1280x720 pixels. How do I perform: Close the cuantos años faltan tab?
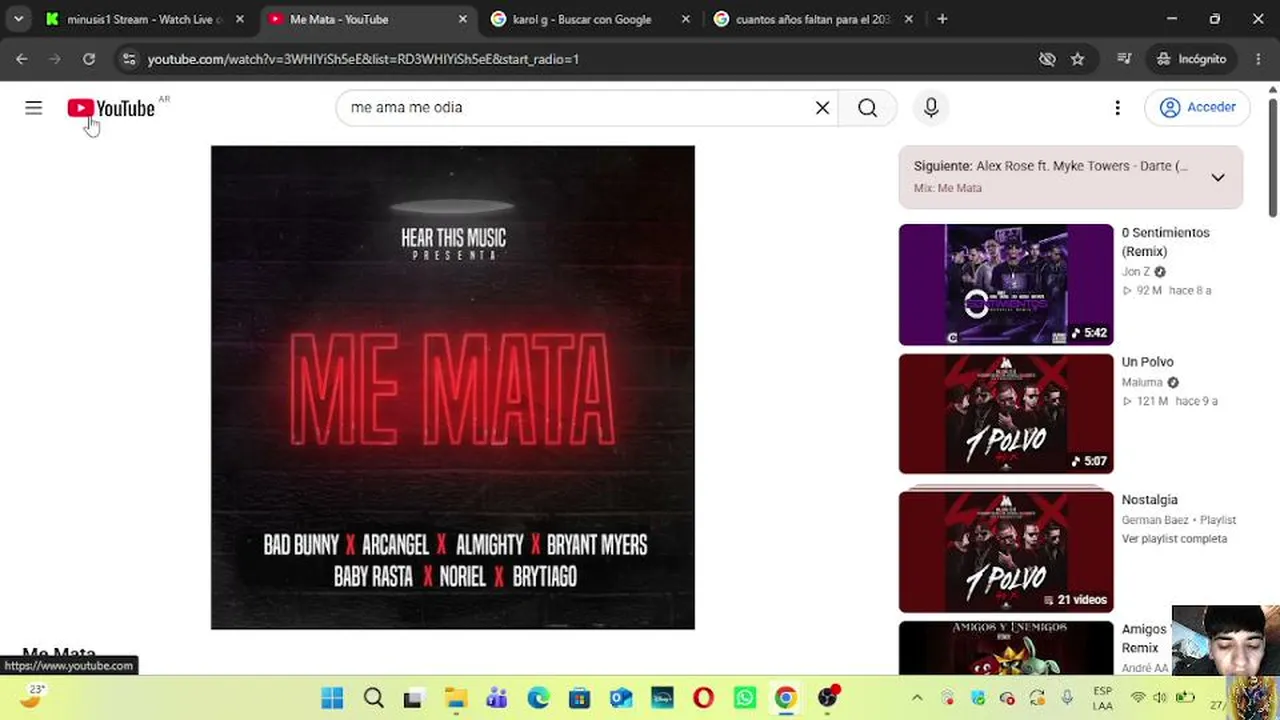(x=908, y=19)
